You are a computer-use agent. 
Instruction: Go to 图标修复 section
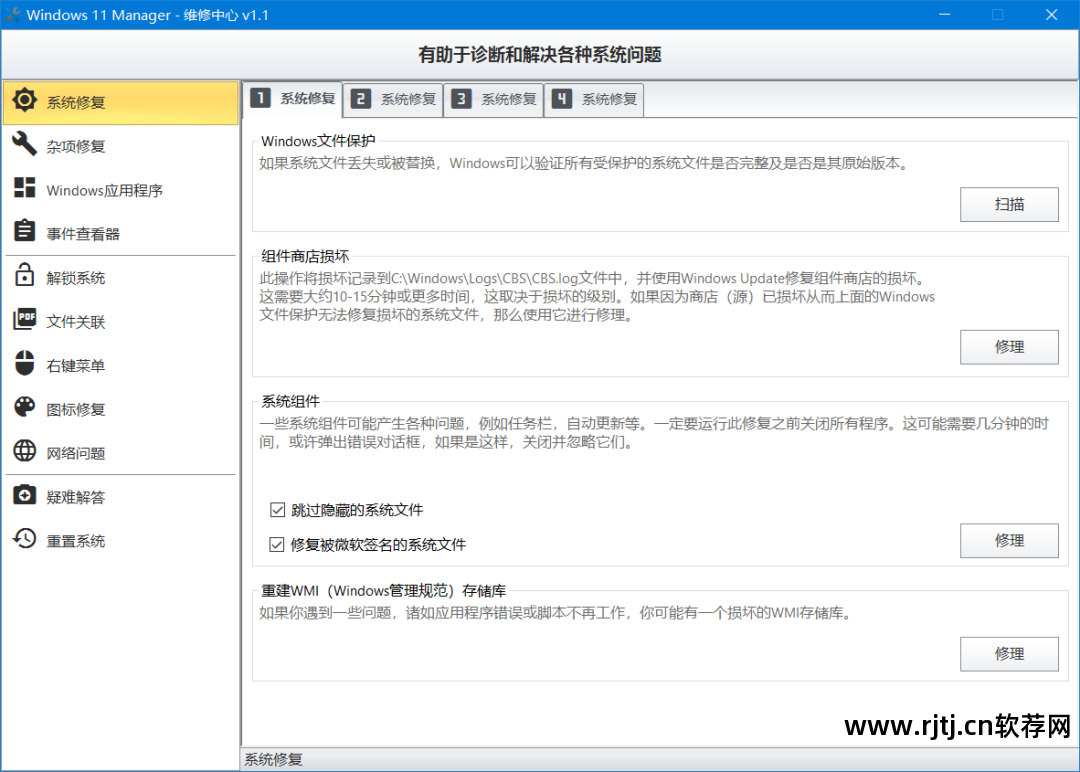[x=121, y=409]
